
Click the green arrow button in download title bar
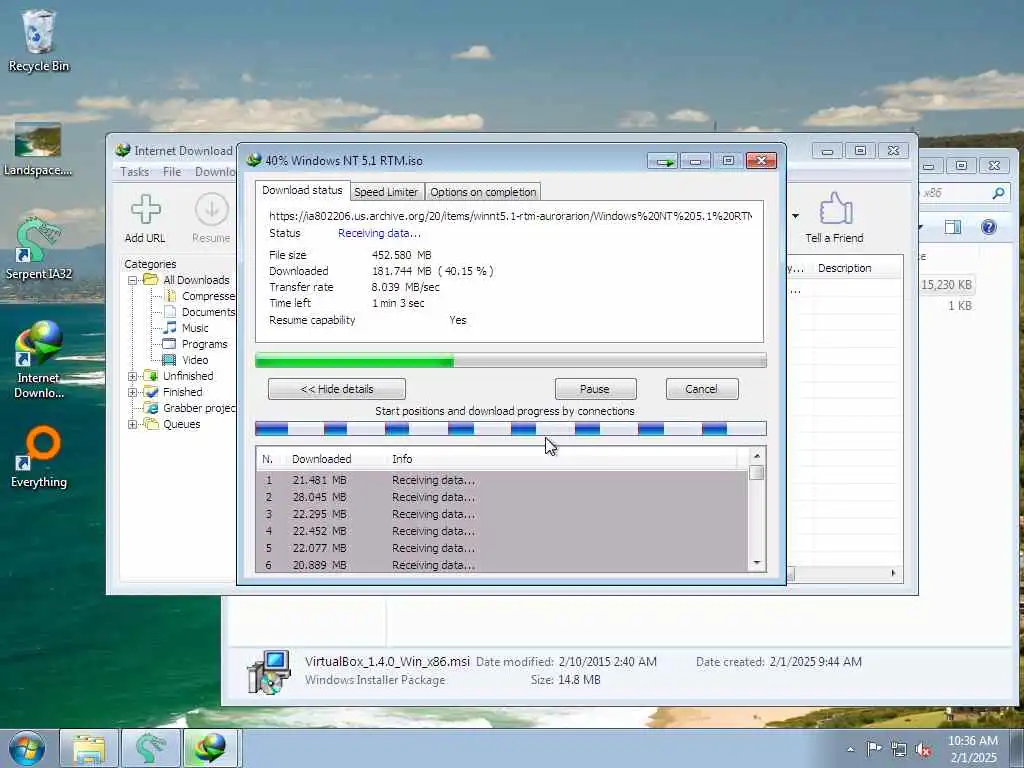coord(664,161)
